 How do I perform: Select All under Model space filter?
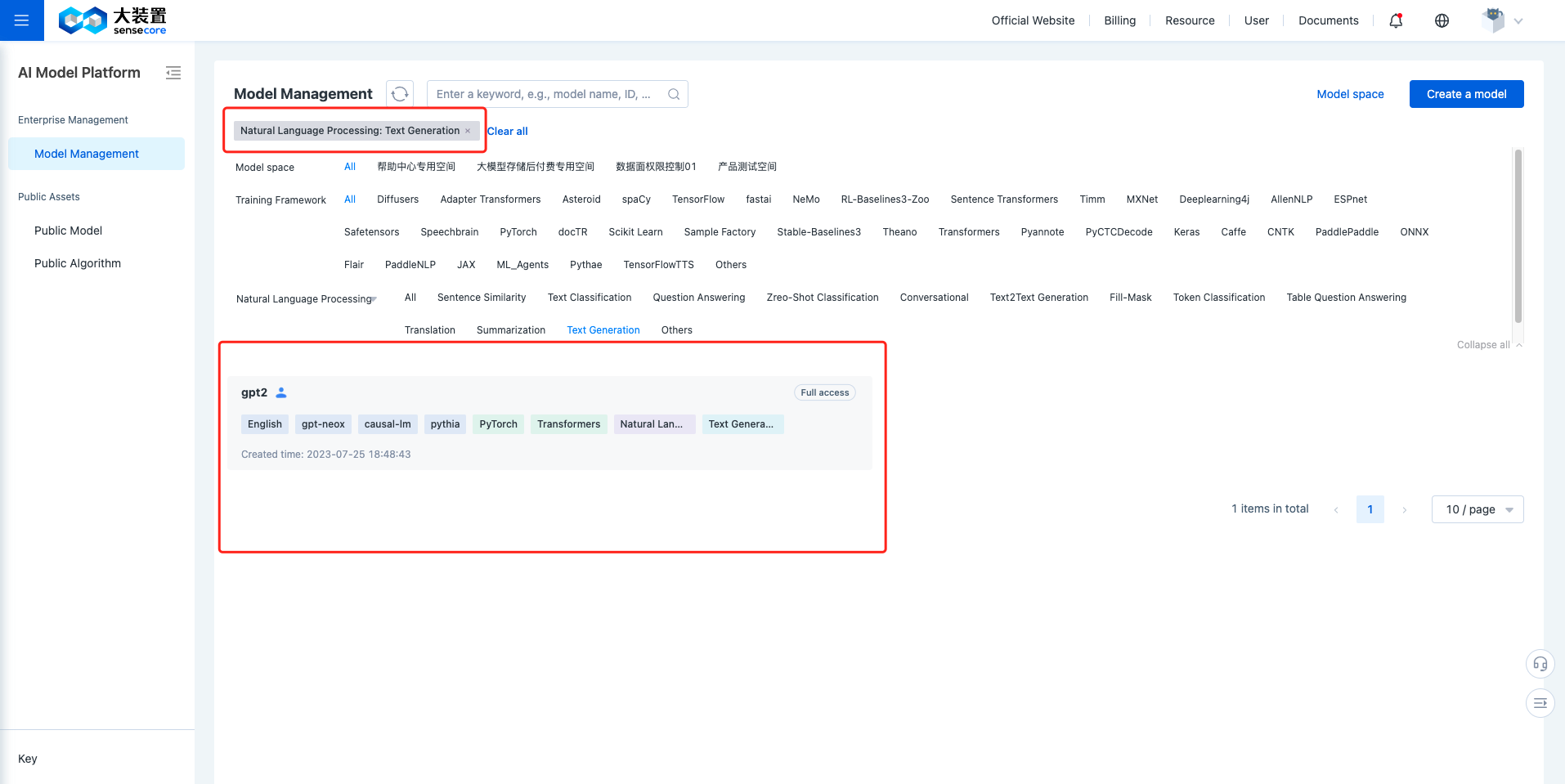point(350,167)
